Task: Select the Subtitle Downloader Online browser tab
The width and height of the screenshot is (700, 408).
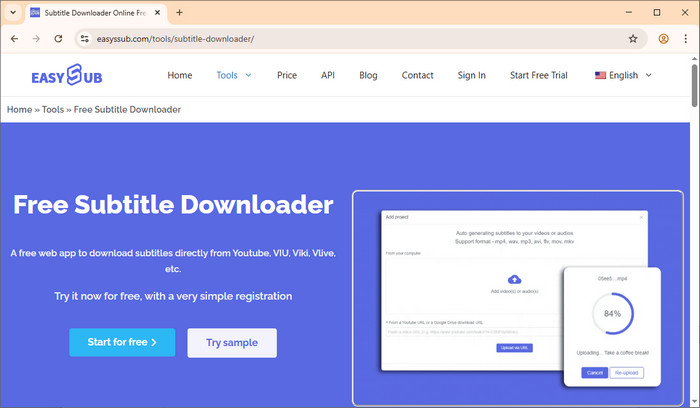Action: coord(96,13)
